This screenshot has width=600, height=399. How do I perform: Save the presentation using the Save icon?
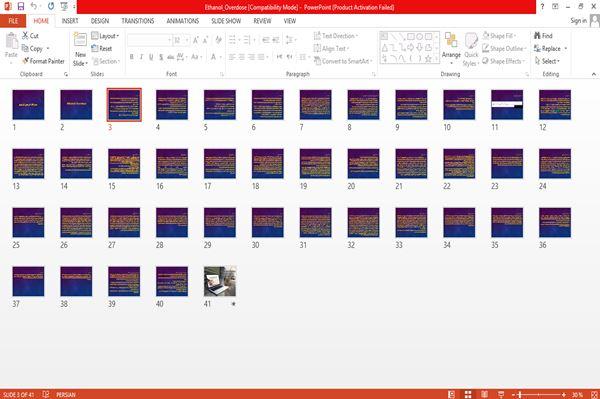[21, 7]
